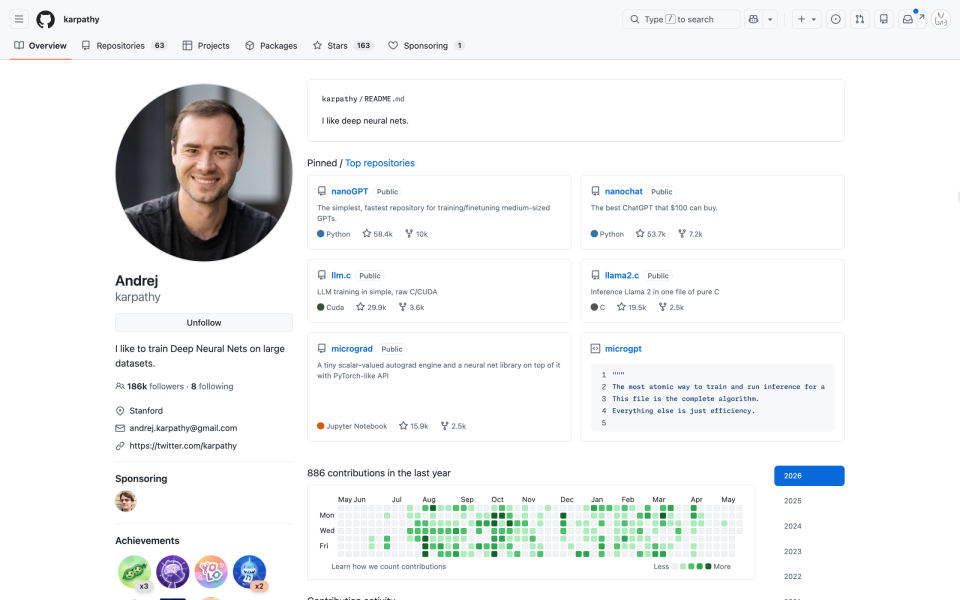Open the micrograd repository
960x600 pixels.
pyautogui.click(x=351, y=348)
